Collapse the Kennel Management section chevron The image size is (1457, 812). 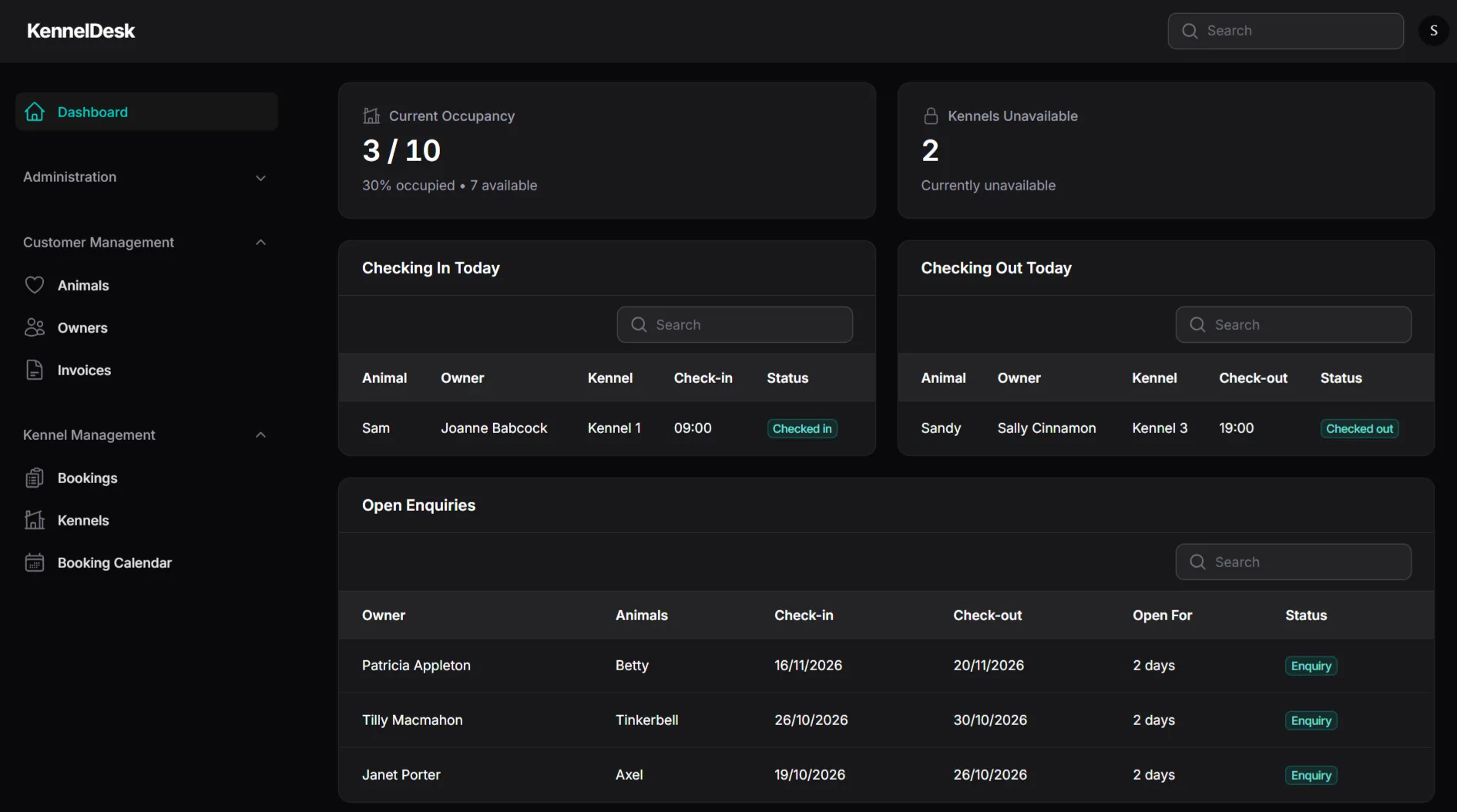260,435
